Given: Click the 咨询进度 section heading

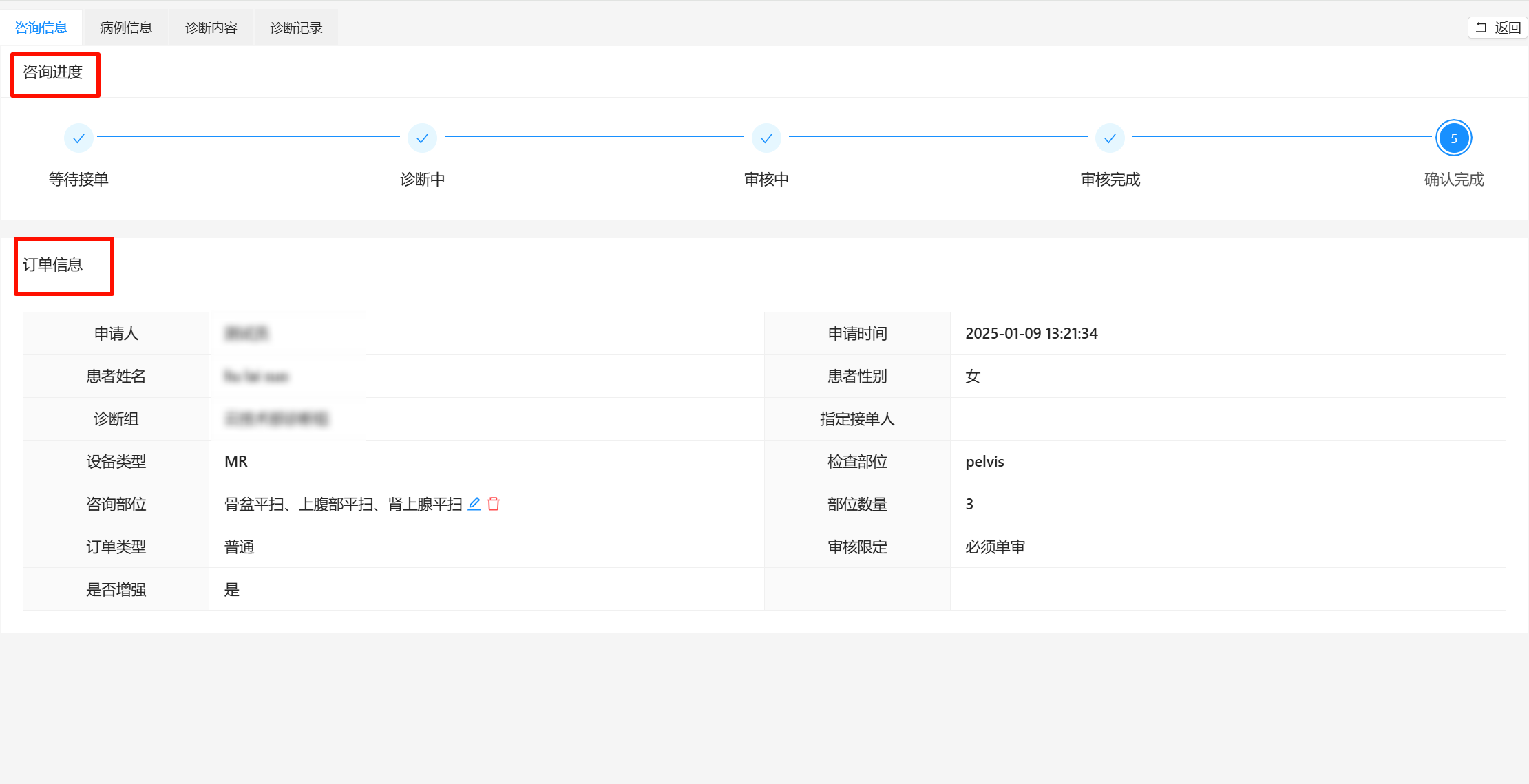Looking at the screenshot, I should tap(53, 72).
